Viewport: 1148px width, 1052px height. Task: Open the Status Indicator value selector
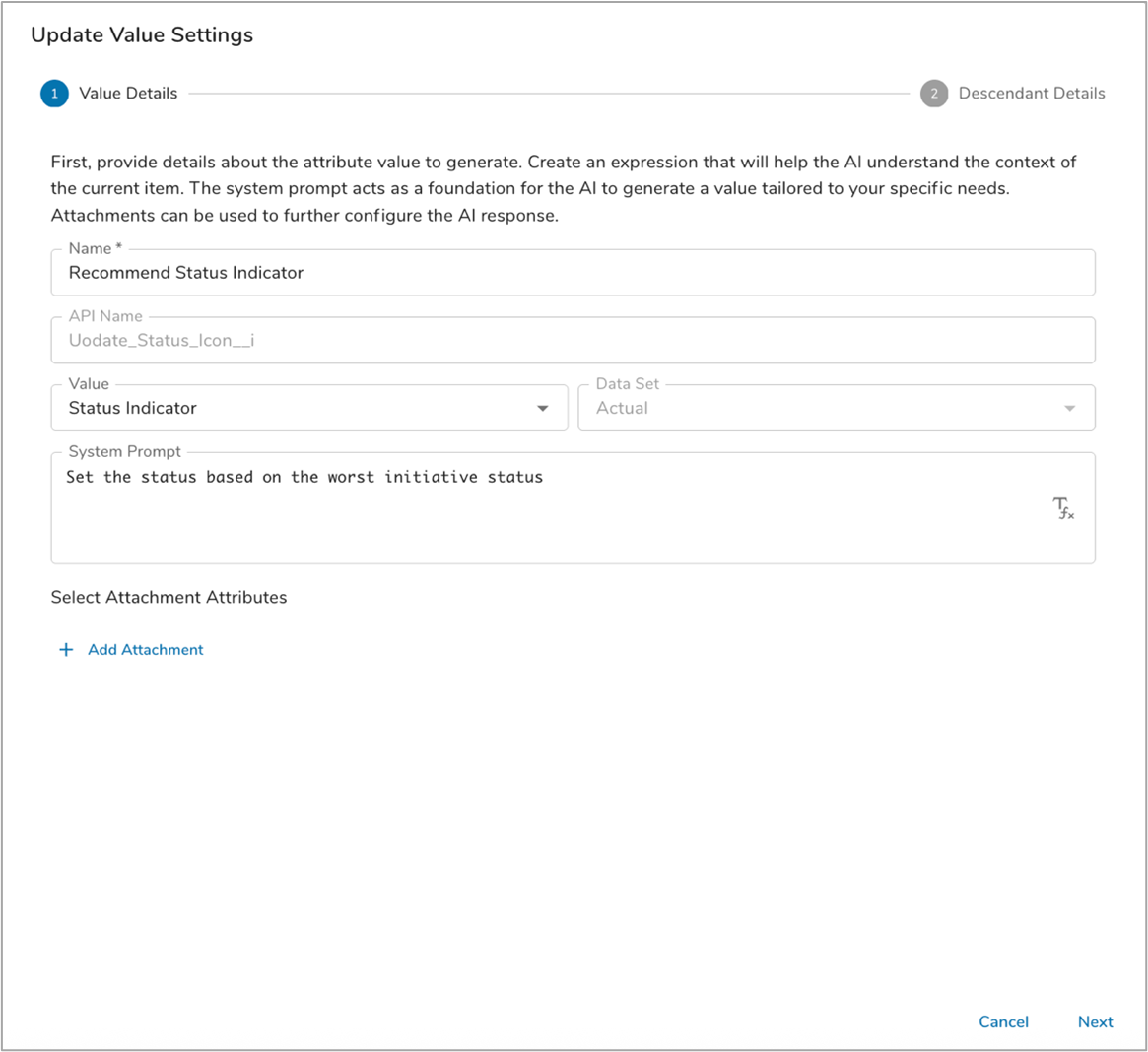pyautogui.click(x=296, y=408)
